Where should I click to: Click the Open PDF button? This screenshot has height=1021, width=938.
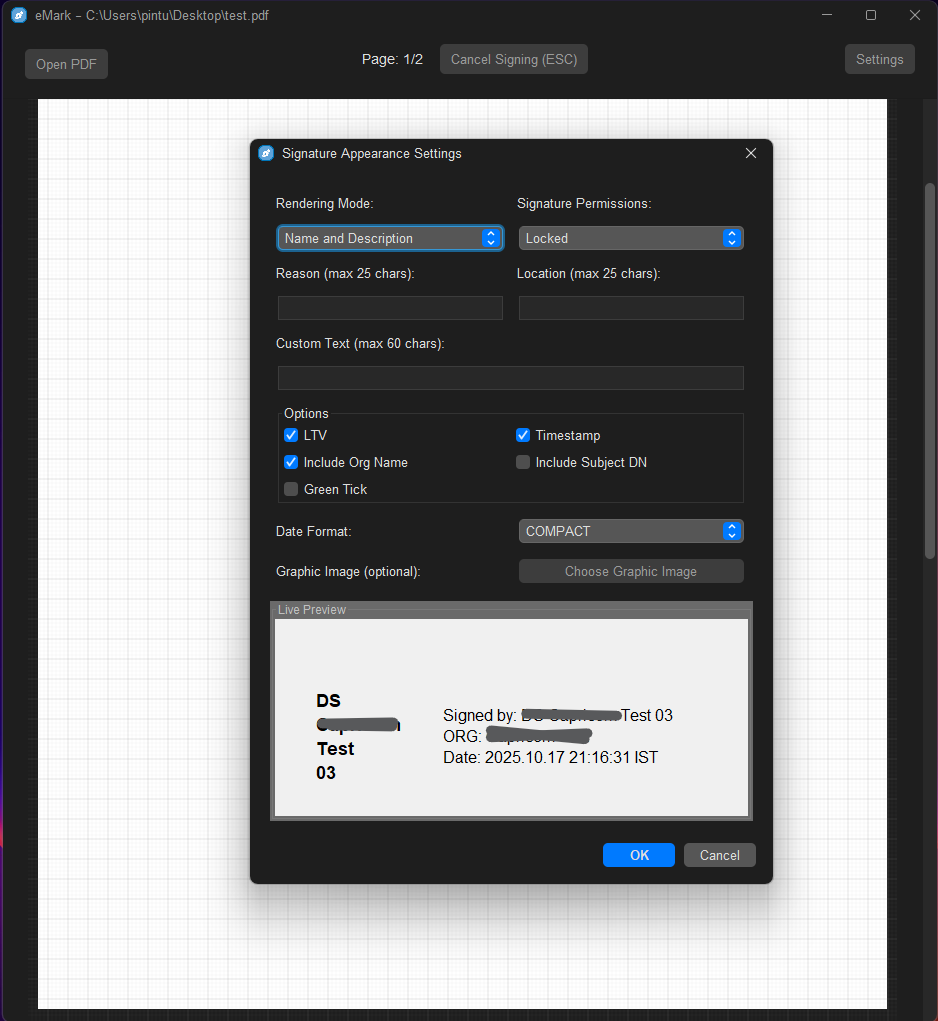[x=65, y=63]
